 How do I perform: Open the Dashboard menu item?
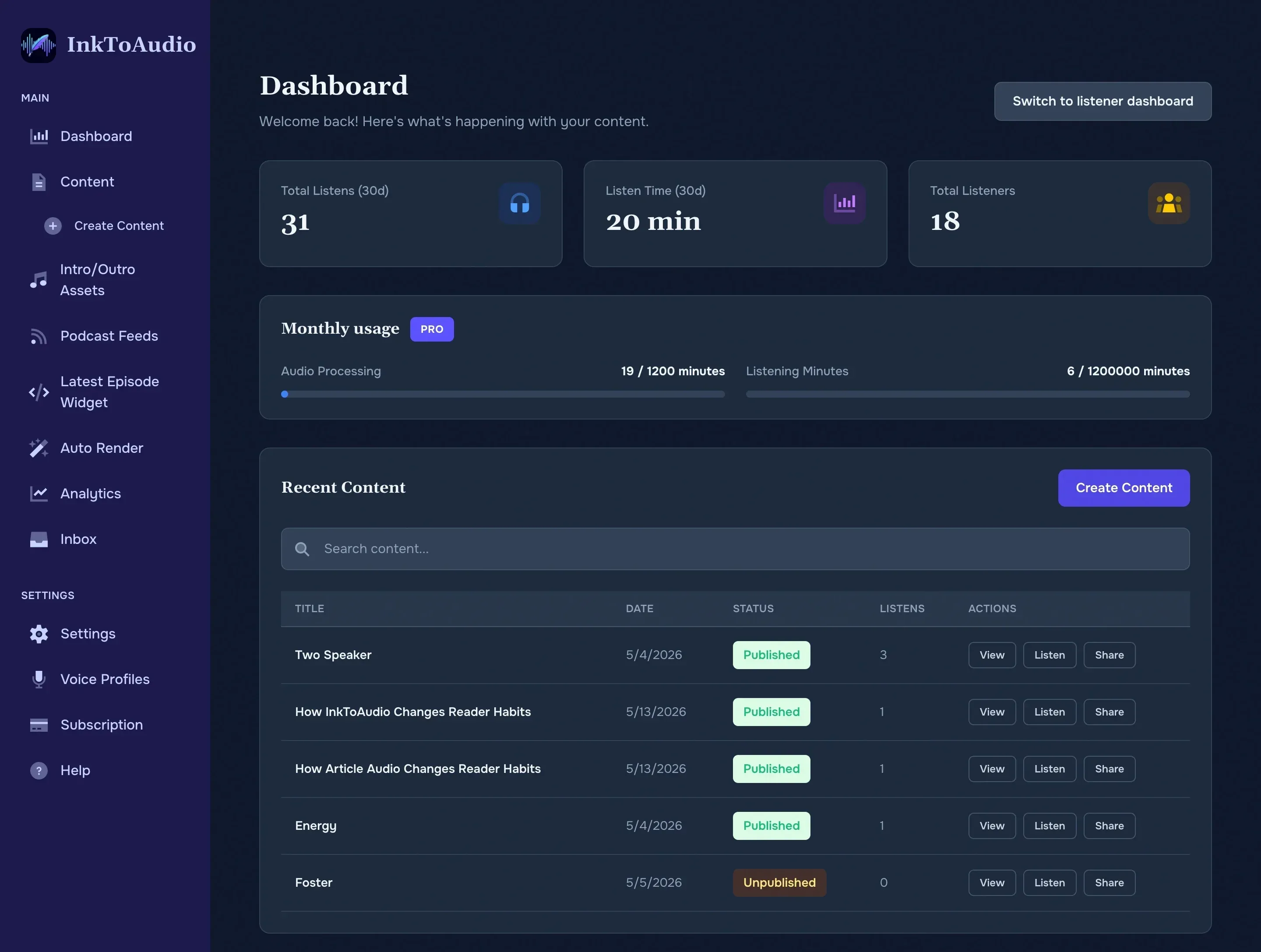click(96, 136)
